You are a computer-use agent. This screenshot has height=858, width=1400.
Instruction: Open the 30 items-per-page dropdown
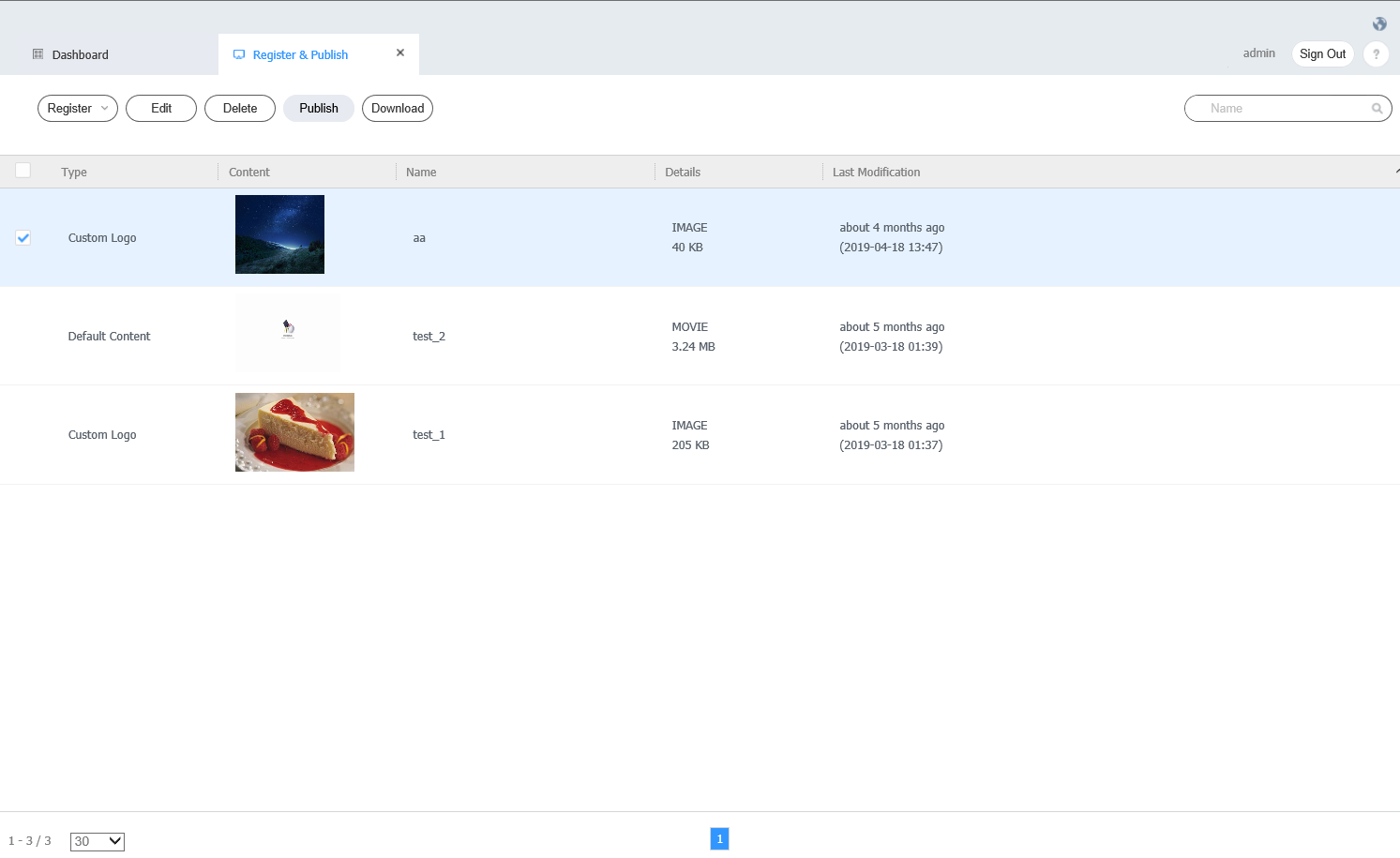click(x=97, y=841)
